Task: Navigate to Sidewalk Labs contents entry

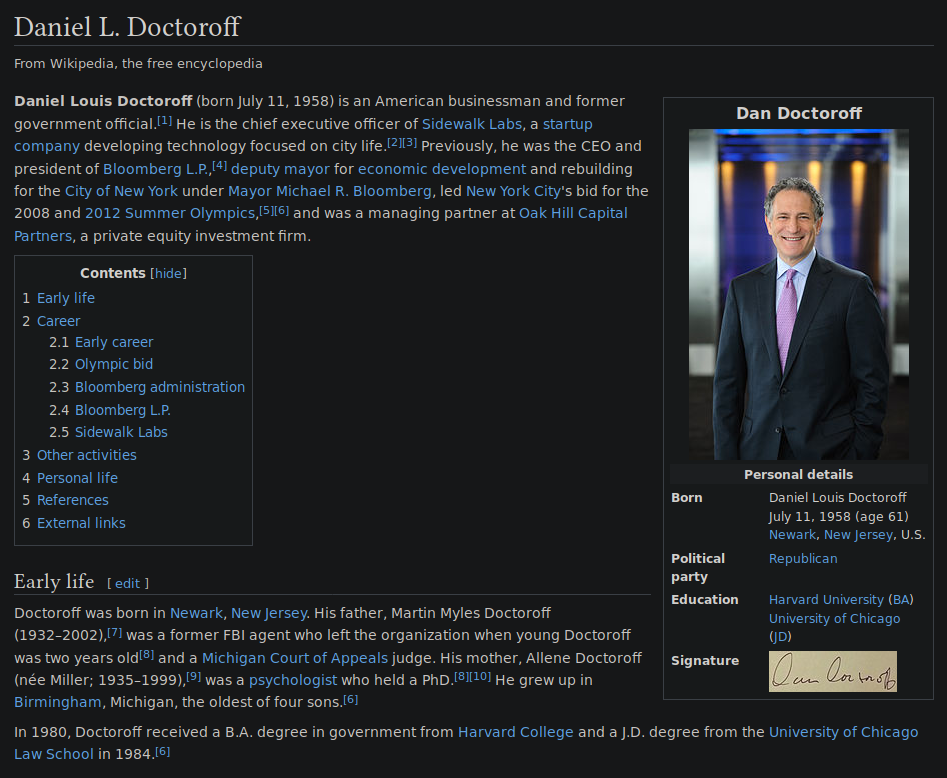Action: (120, 432)
